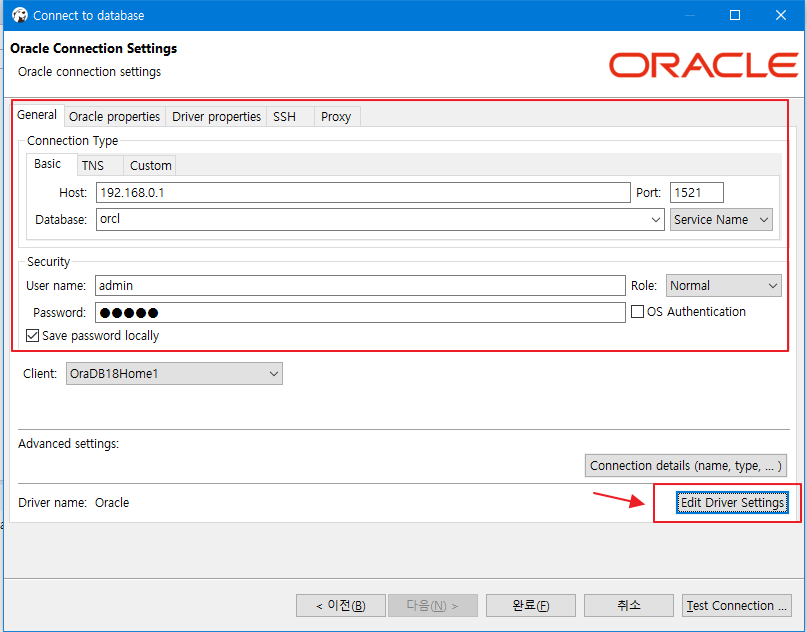Open the Service Name dropdown

pos(721,220)
